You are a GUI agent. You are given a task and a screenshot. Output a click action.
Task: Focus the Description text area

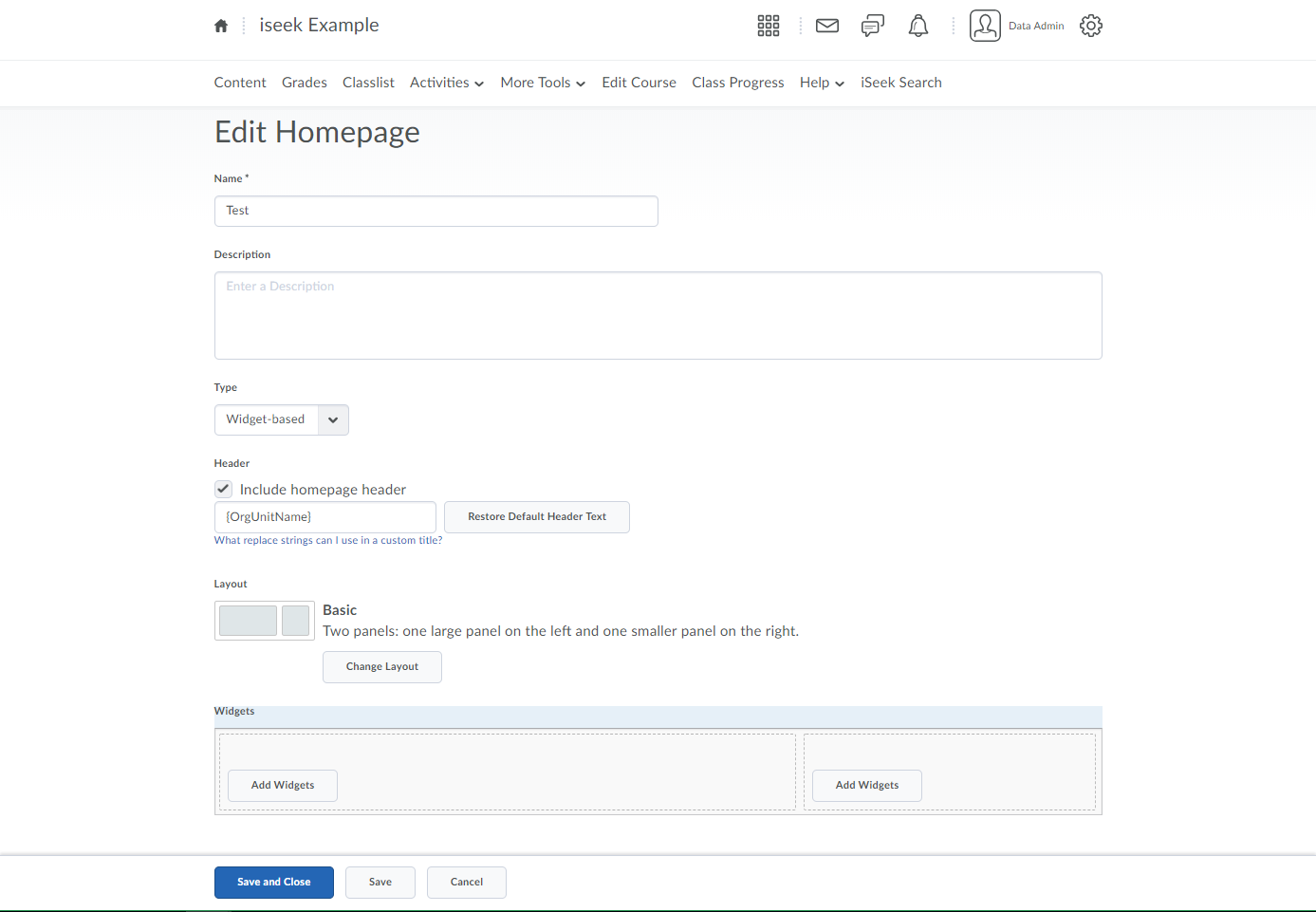pos(658,315)
